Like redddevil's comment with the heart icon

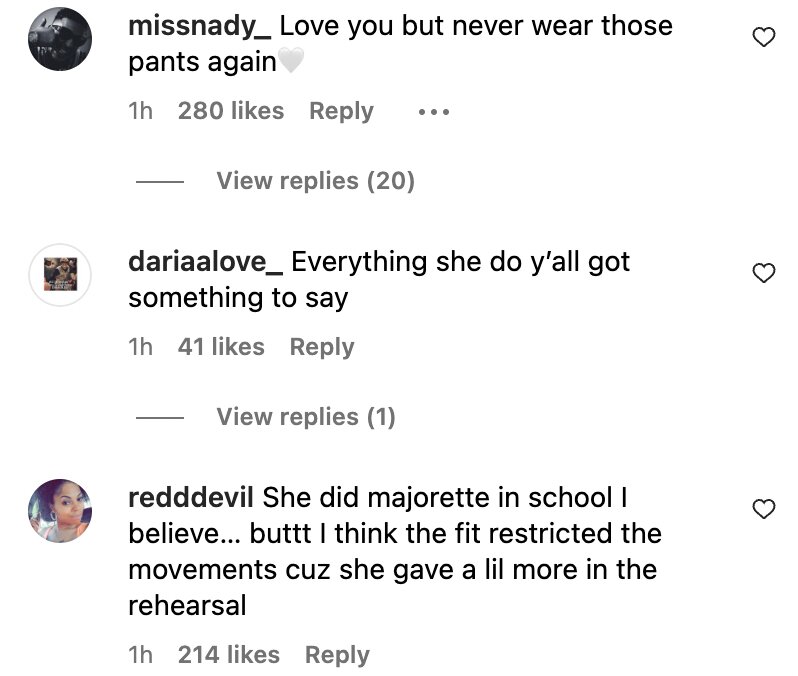[x=763, y=509]
